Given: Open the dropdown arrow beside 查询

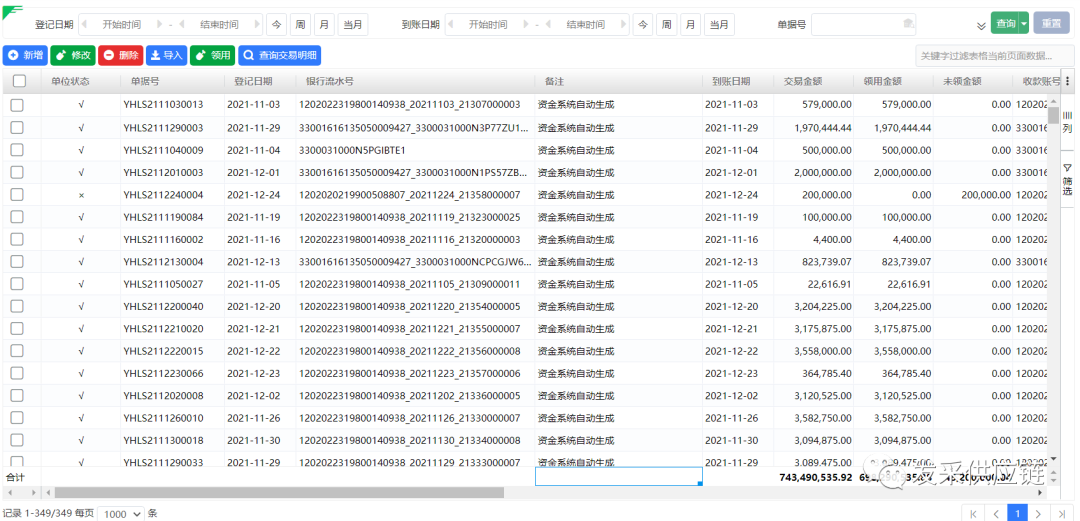Looking at the screenshot, I should coord(1024,24).
